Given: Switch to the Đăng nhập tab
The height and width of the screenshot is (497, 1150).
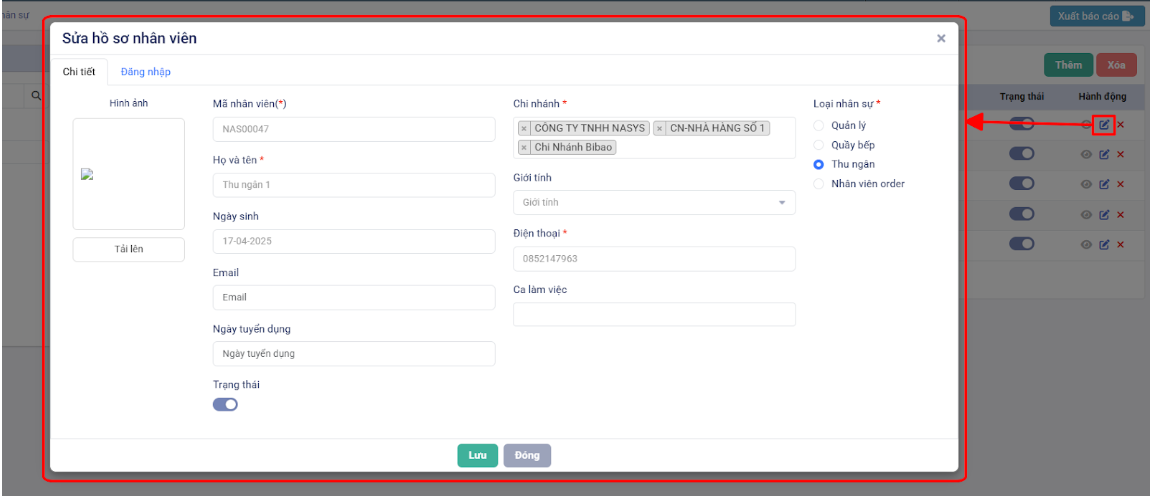Looking at the screenshot, I should 146,72.
